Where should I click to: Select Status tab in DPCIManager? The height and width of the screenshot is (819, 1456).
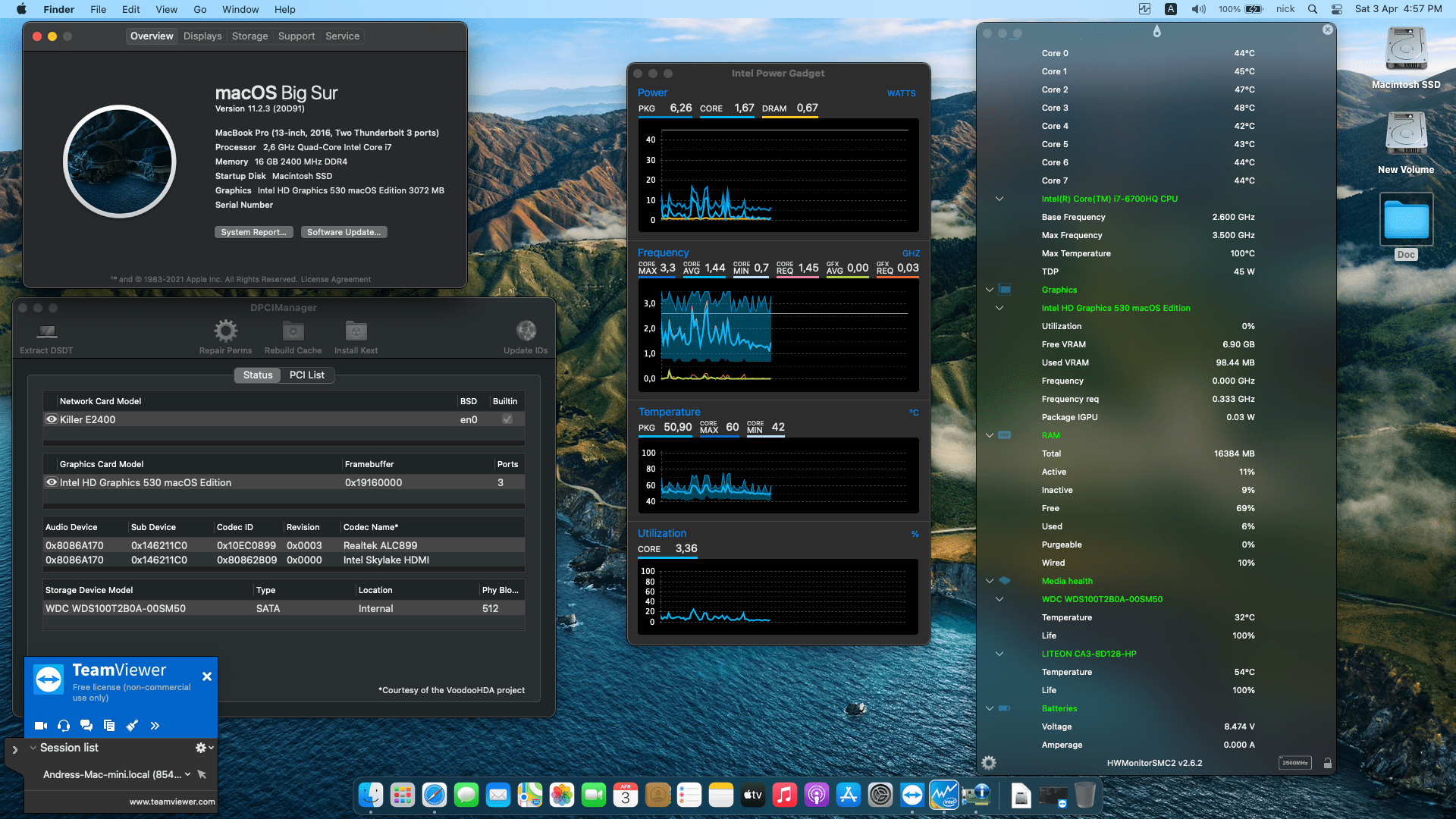[258, 375]
